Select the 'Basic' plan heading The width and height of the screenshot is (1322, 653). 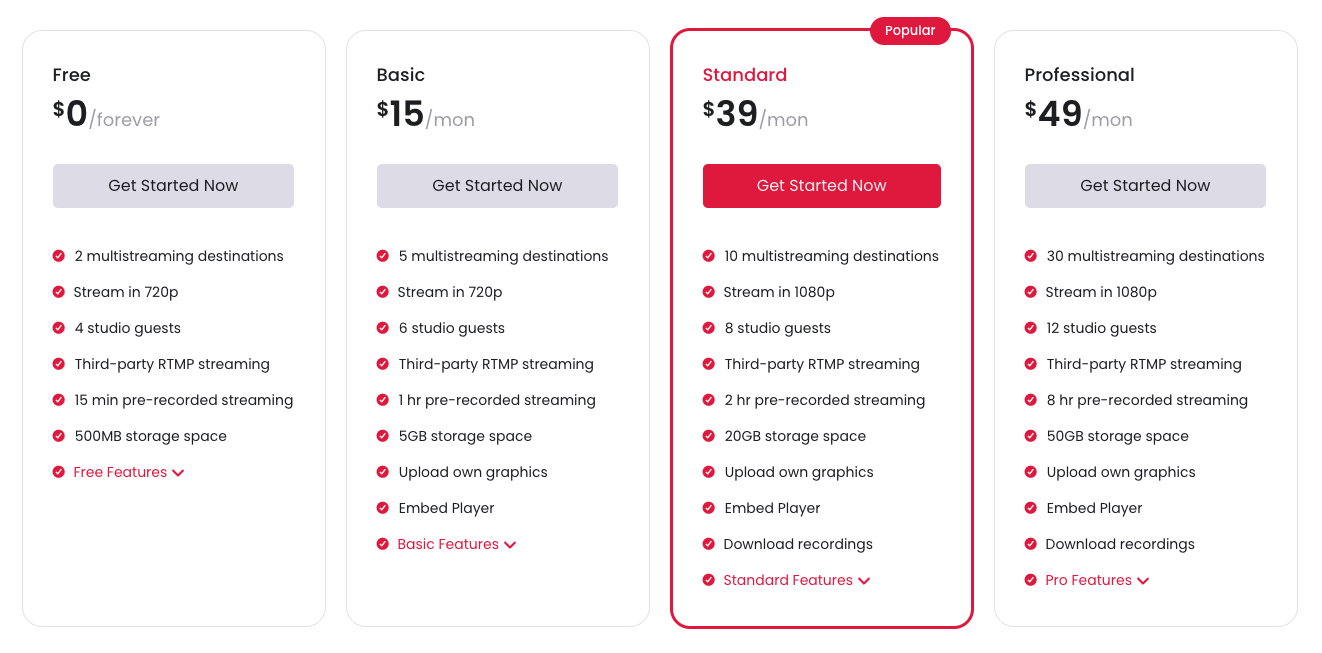[400, 74]
